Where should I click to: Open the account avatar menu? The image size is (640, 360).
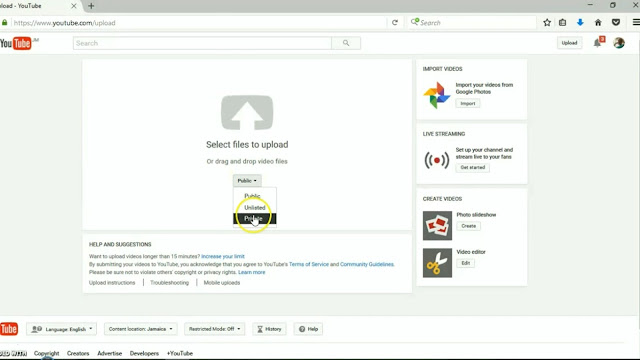tap(619, 43)
